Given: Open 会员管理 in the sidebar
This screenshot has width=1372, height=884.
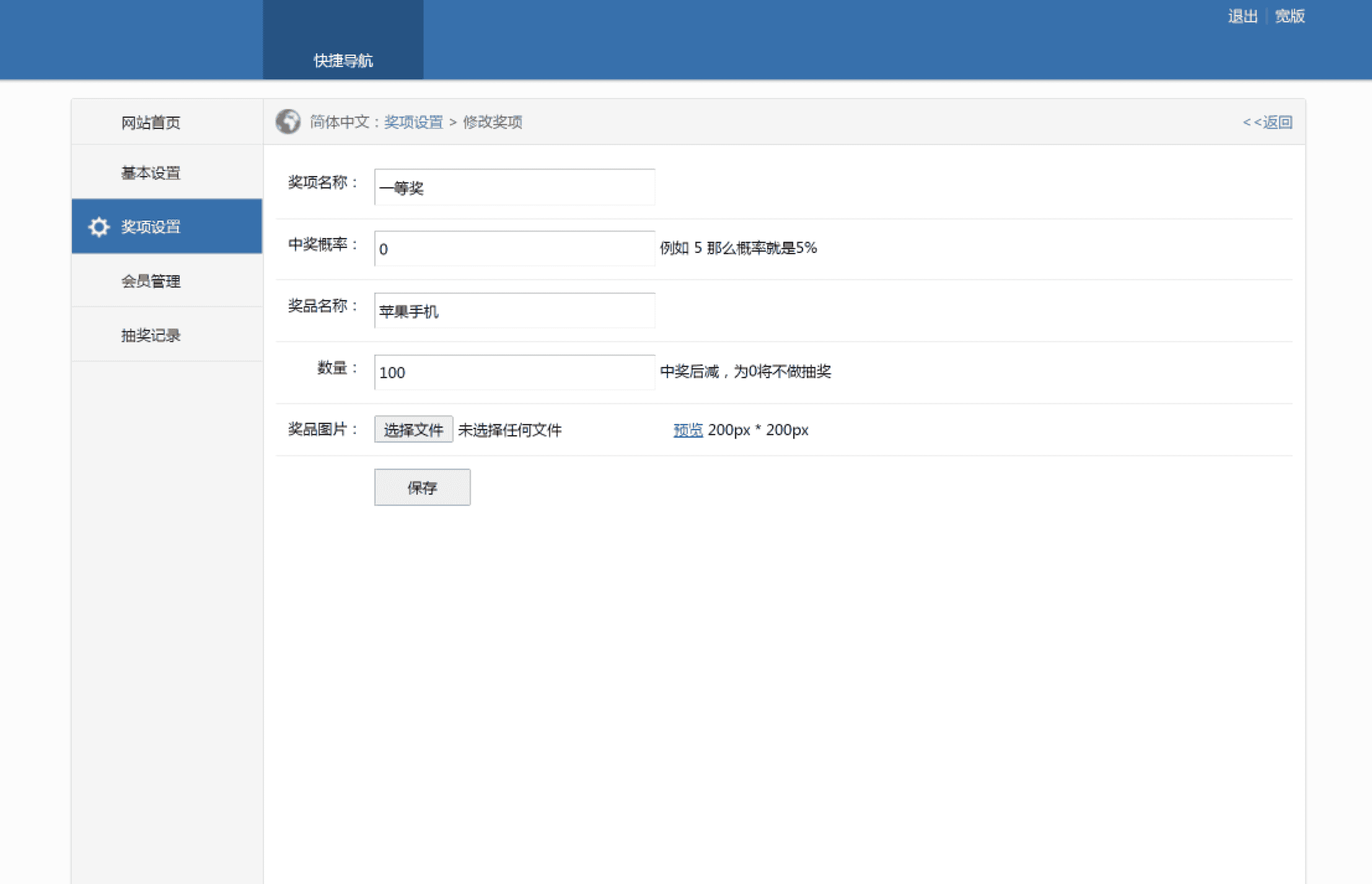Looking at the screenshot, I should coord(151,281).
